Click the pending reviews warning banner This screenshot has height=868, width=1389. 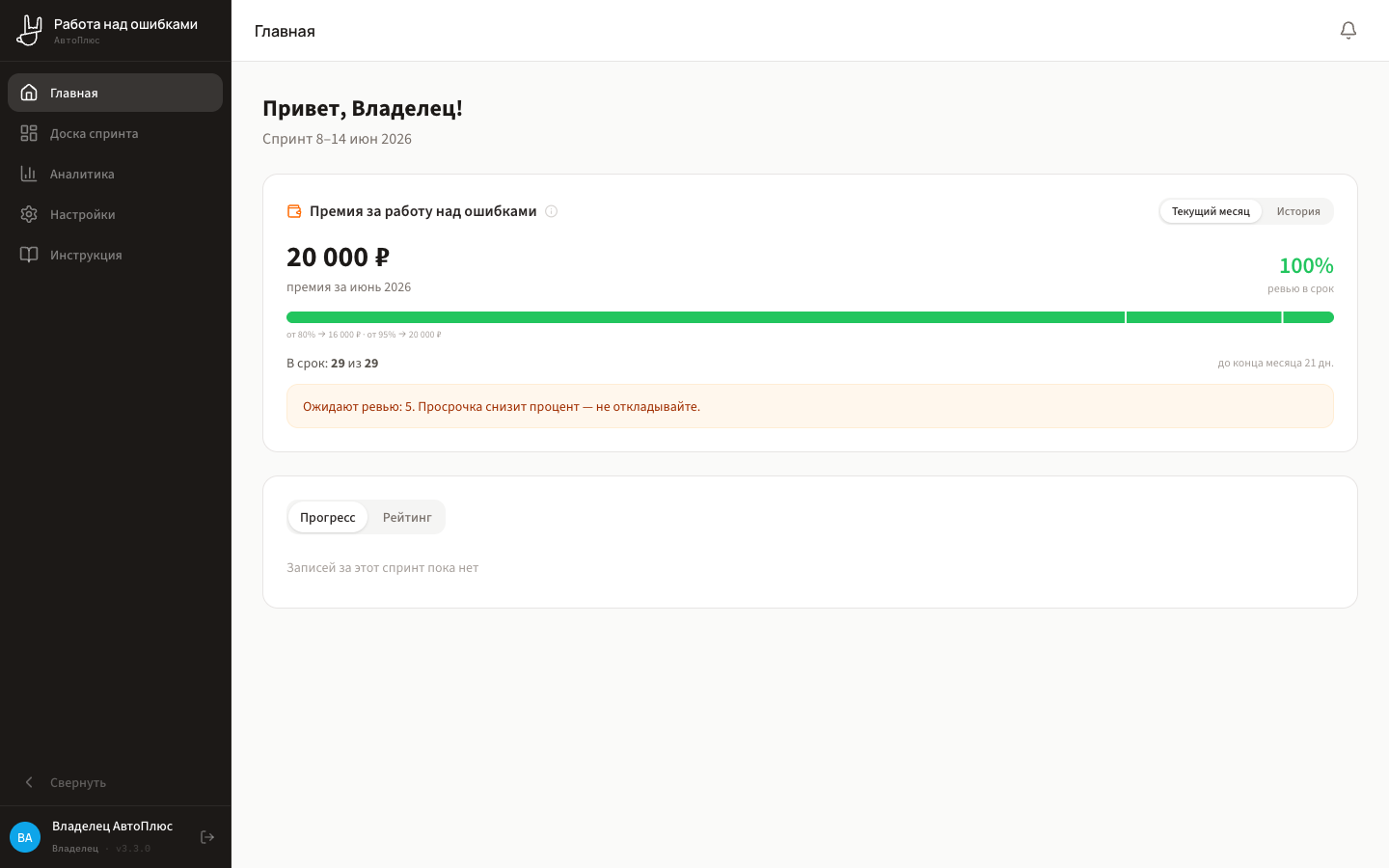[x=810, y=406]
